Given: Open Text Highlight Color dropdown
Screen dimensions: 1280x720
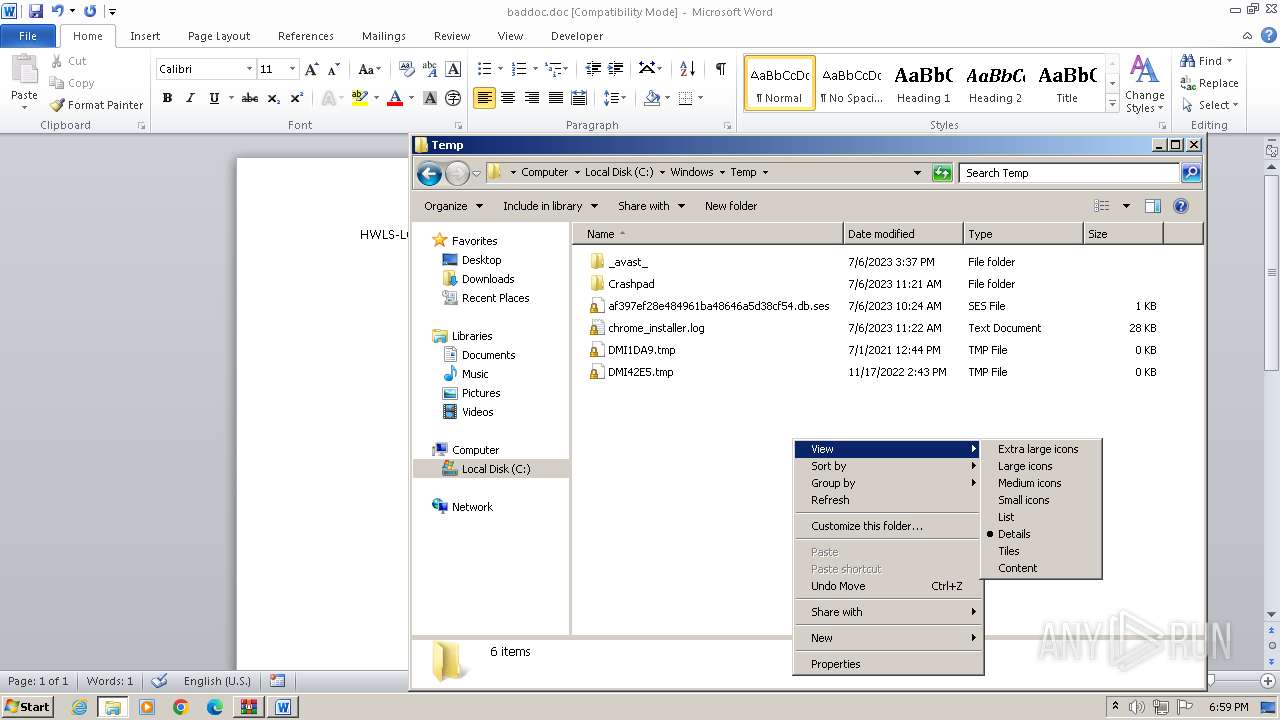Looking at the screenshot, I should (376, 98).
